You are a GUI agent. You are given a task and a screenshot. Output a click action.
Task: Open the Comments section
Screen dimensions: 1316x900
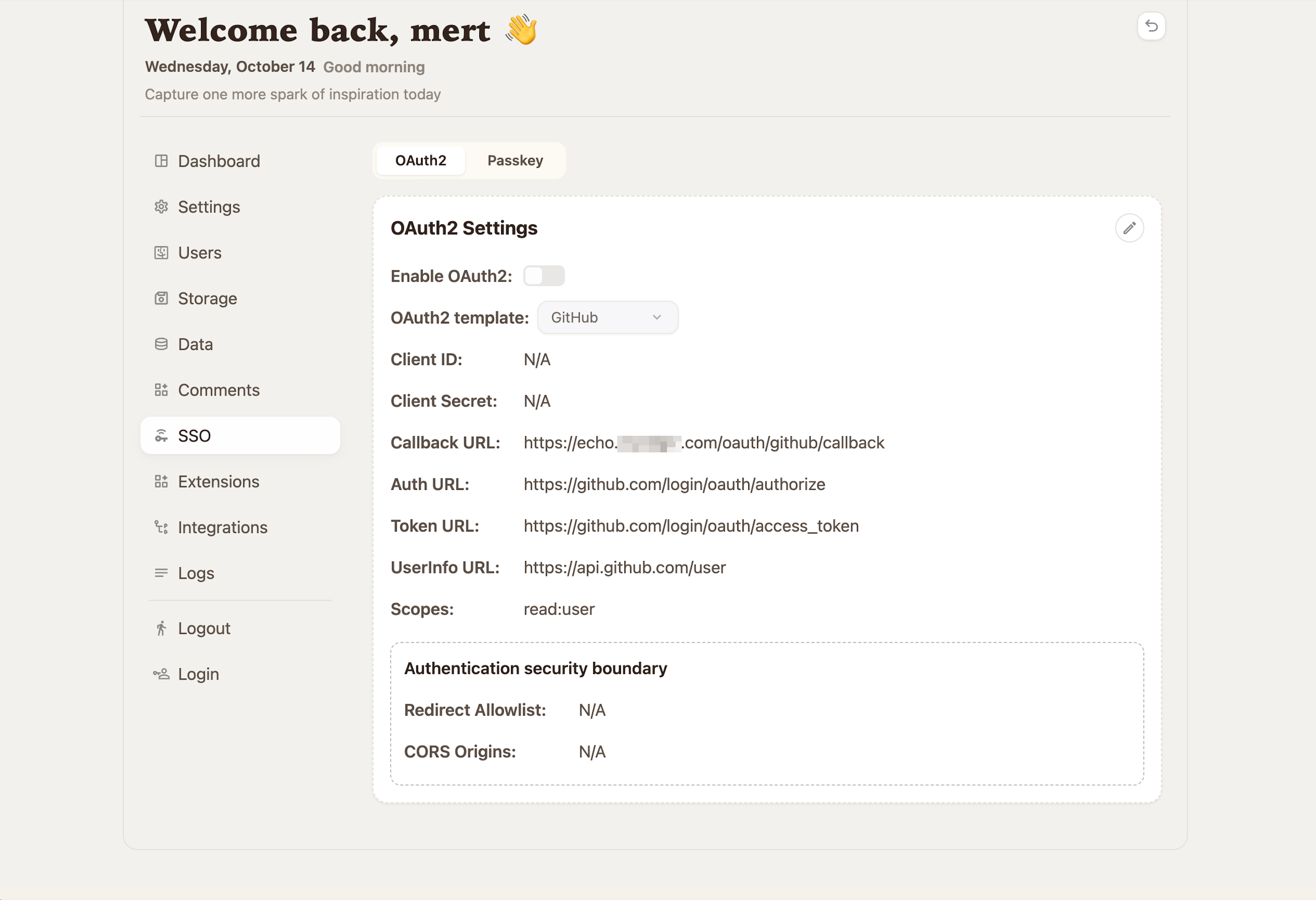pyautogui.click(x=240, y=390)
